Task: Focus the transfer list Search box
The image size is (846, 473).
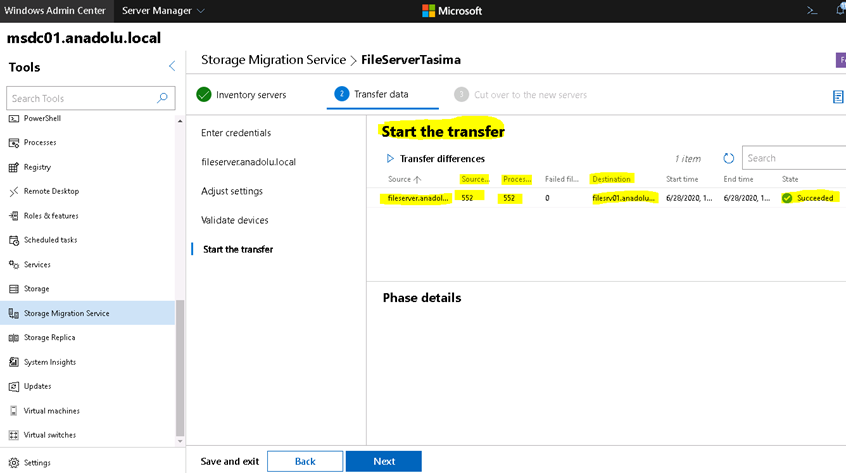Action: click(794, 158)
